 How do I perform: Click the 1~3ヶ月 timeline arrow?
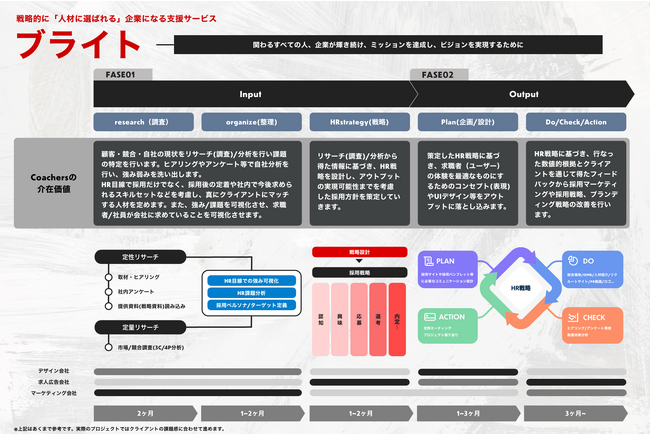(x=468, y=414)
